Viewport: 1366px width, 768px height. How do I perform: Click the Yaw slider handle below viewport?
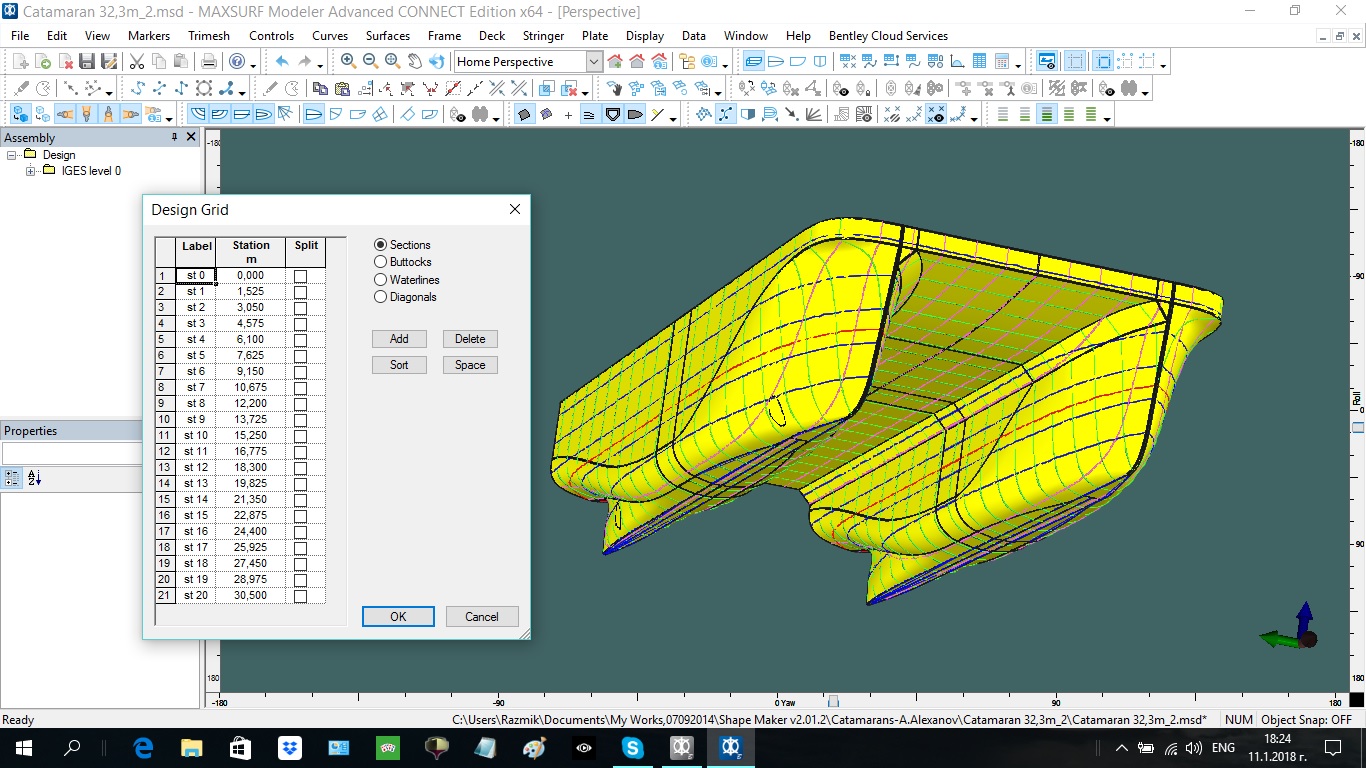[x=833, y=702]
